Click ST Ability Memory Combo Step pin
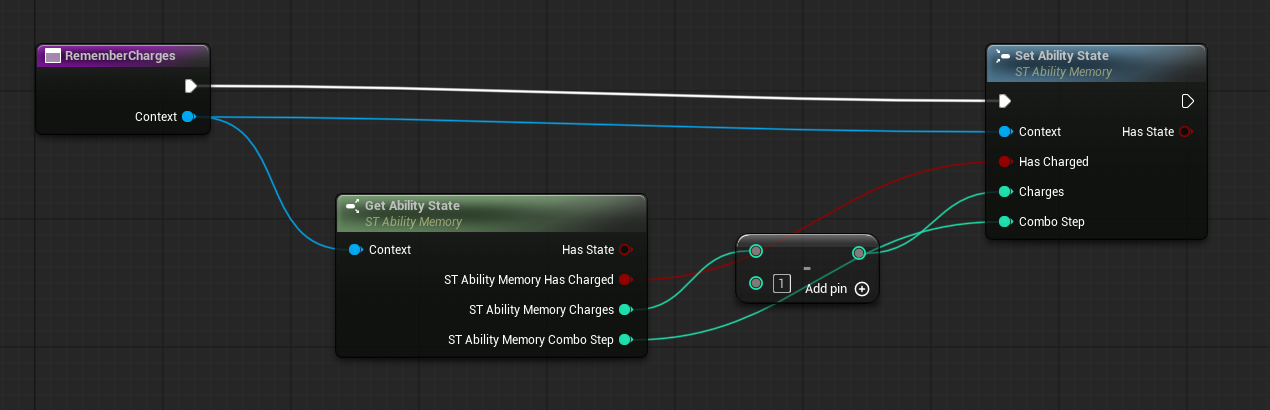Viewport: 1270px width, 410px height. coord(626,340)
